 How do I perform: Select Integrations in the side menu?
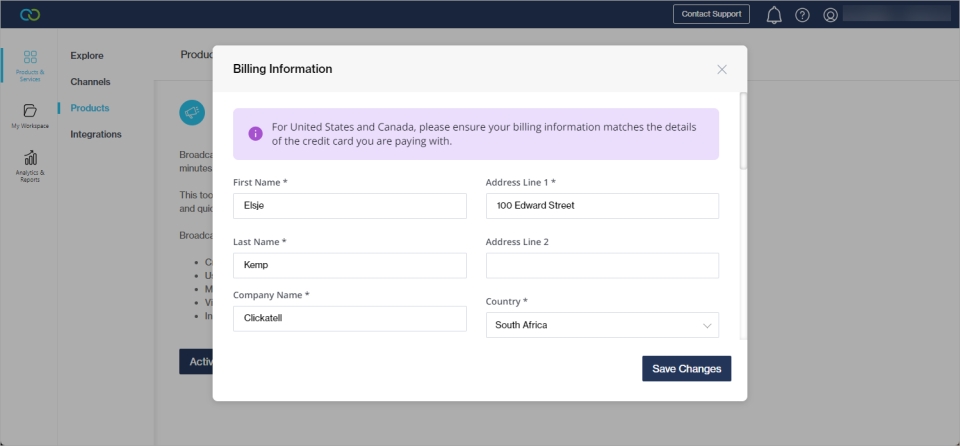tap(96, 134)
